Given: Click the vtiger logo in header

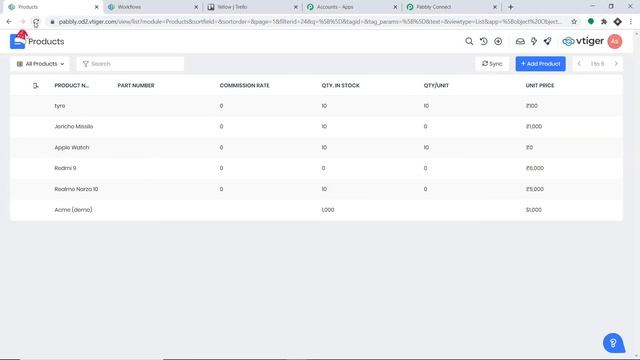Looking at the screenshot, I should click(x=583, y=41).
